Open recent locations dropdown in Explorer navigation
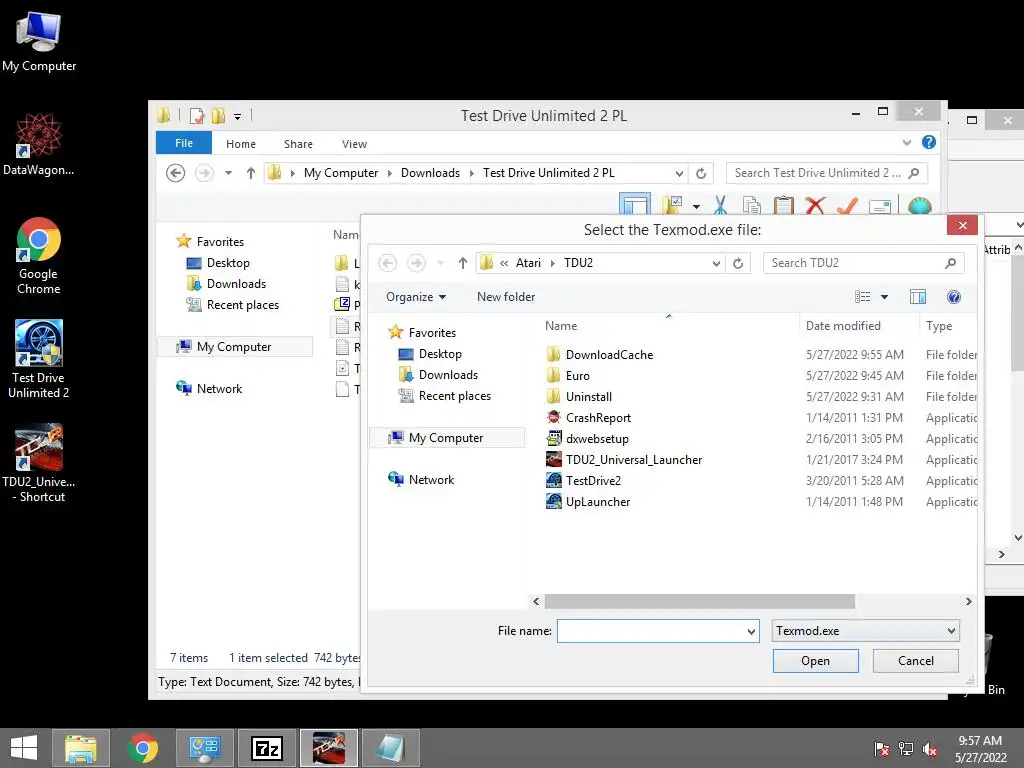Image resolution: width=1024 pixels, height=768 pixels. tap(228, 173)
